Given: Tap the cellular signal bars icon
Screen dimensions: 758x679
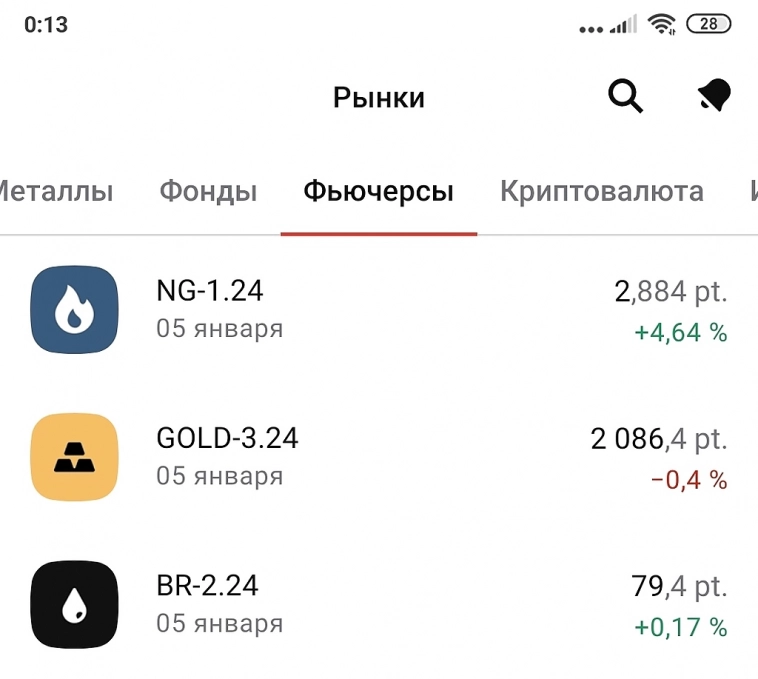Looking at the screenshot, I should [x=622, y=25].
